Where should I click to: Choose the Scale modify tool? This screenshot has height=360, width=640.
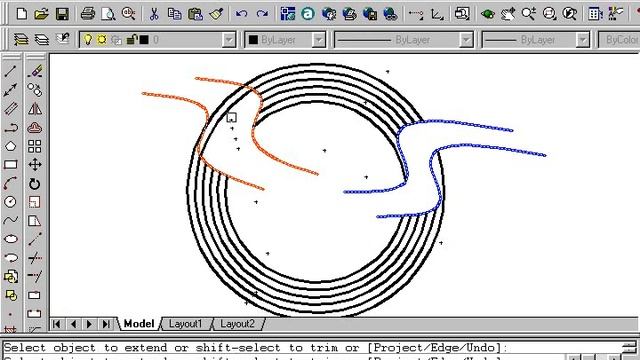pos(35,202)
